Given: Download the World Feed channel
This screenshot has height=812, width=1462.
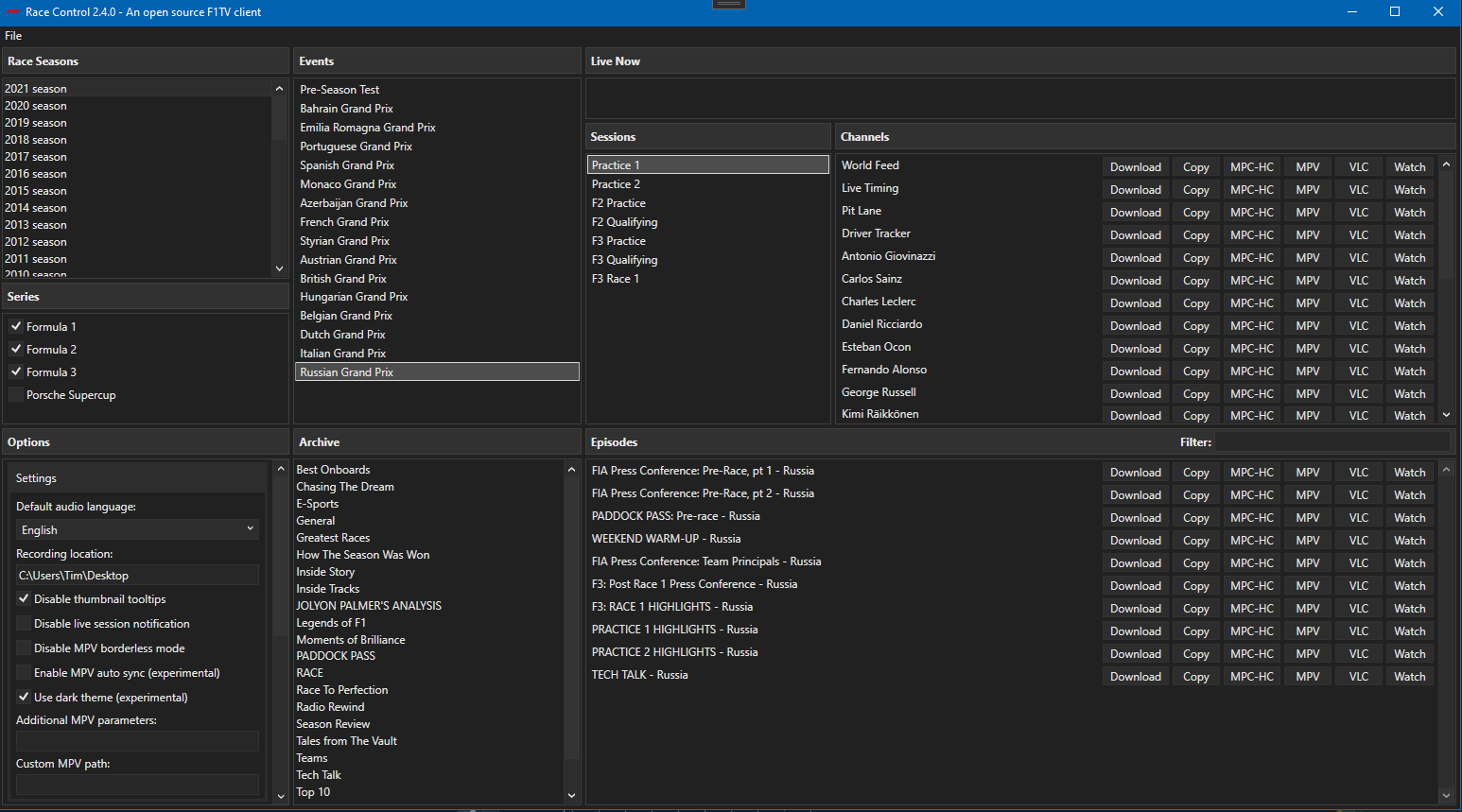Looking at the screenshot, I should coord(1136,166).
